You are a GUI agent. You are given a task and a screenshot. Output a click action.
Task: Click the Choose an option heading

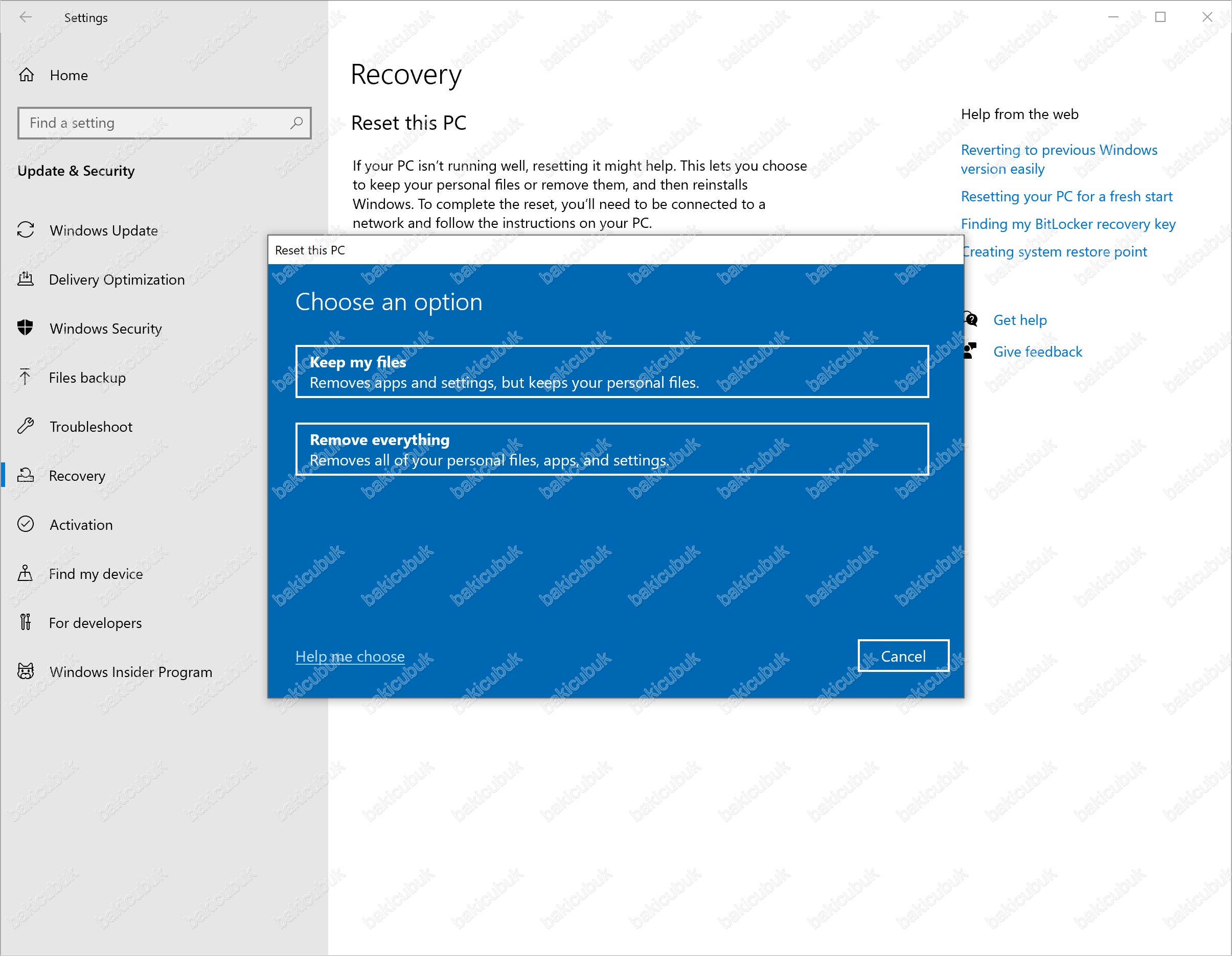(x=389, y=302)
